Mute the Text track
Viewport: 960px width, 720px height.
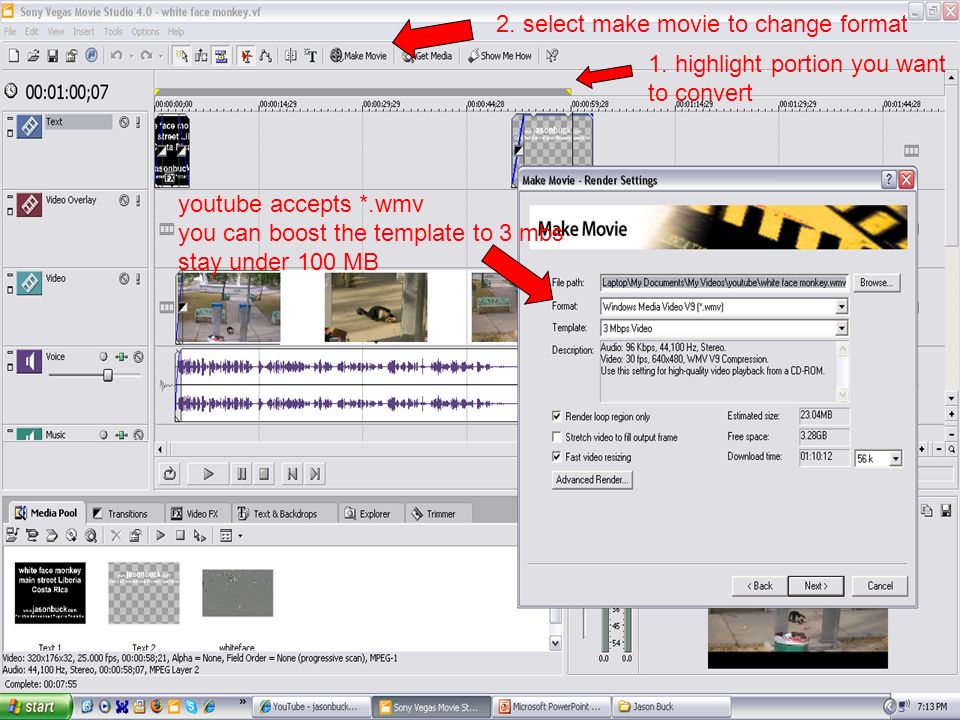pyautogui.click(x=124, y=122)
